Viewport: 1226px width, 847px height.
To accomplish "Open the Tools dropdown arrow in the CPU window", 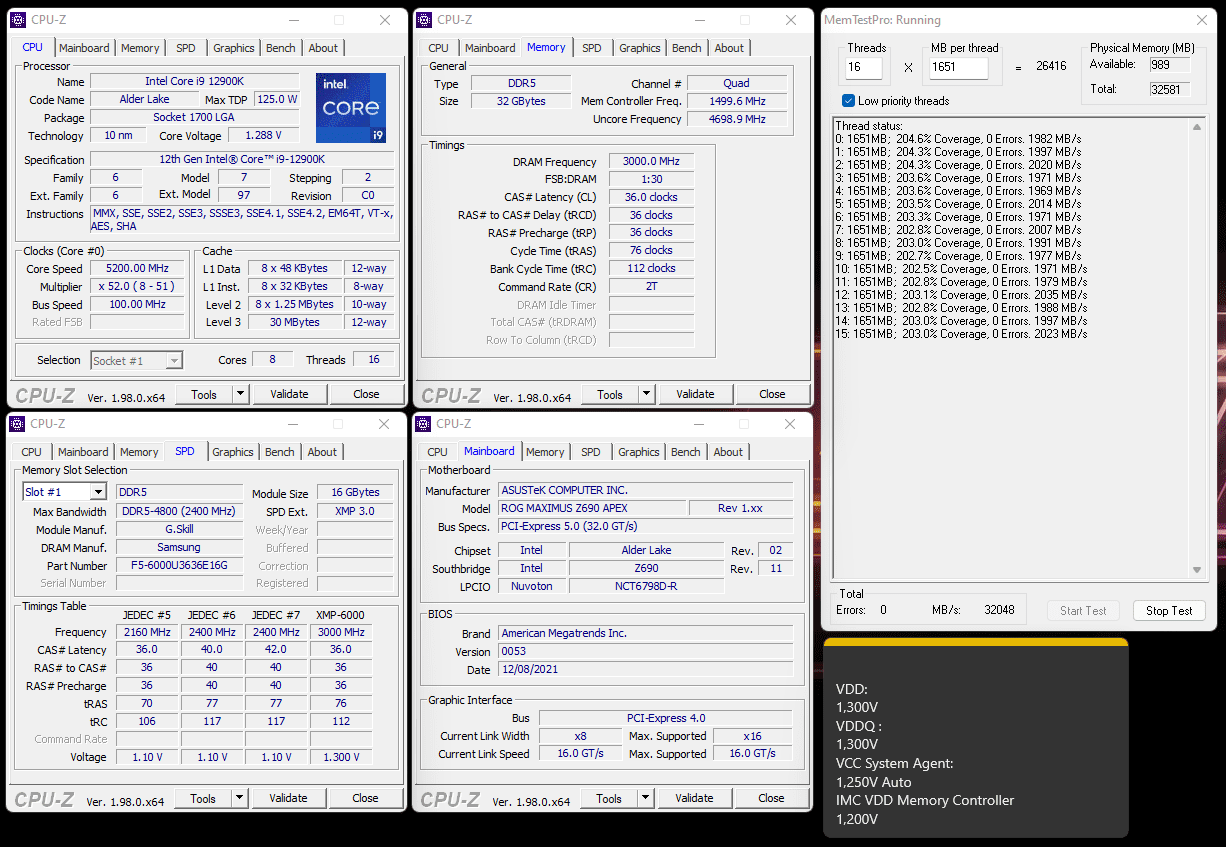I will (240, 394).
